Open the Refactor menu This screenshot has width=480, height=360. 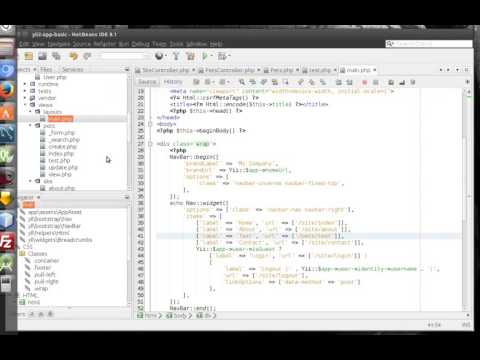[105, 44]
